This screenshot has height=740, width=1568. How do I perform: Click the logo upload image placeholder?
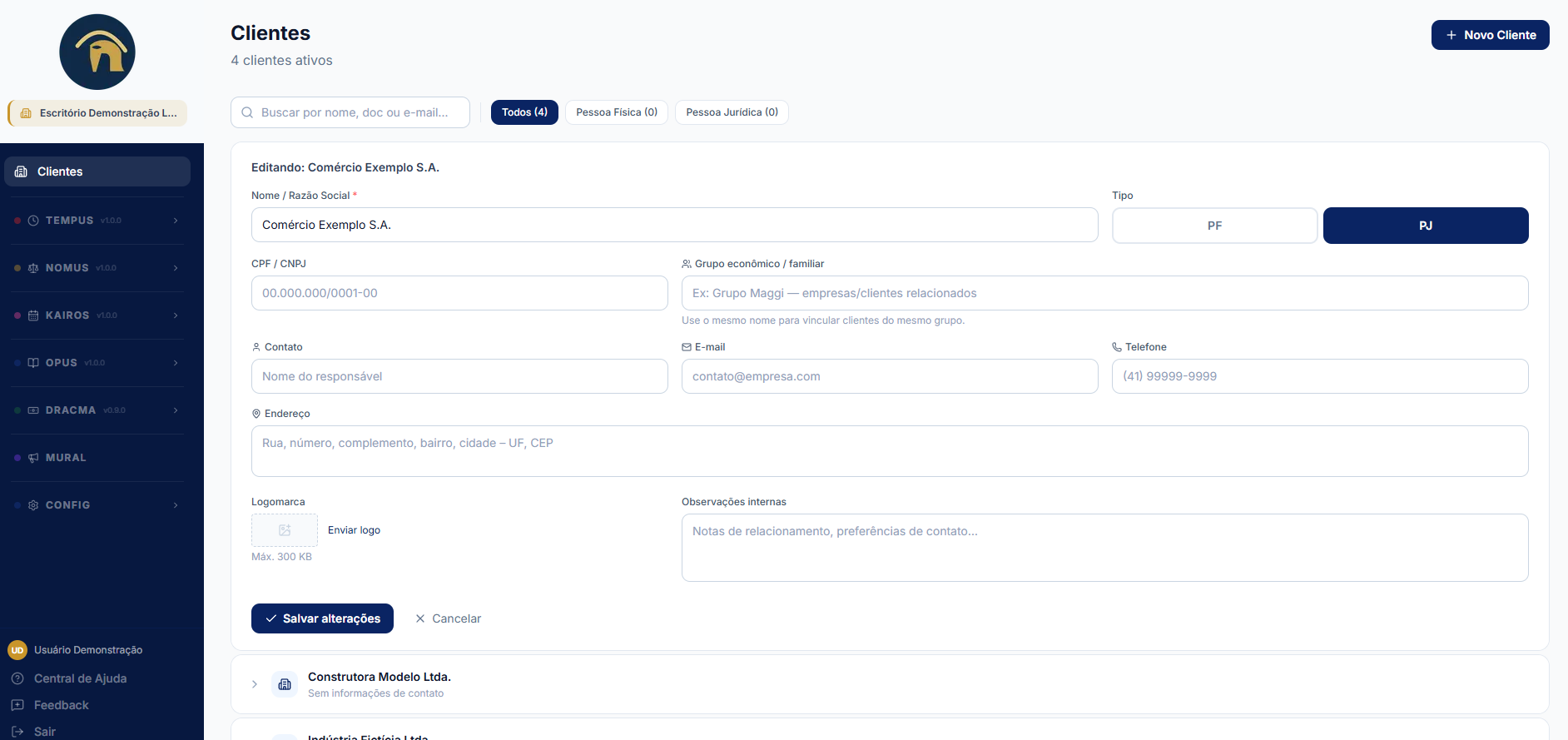coord(285,530)
